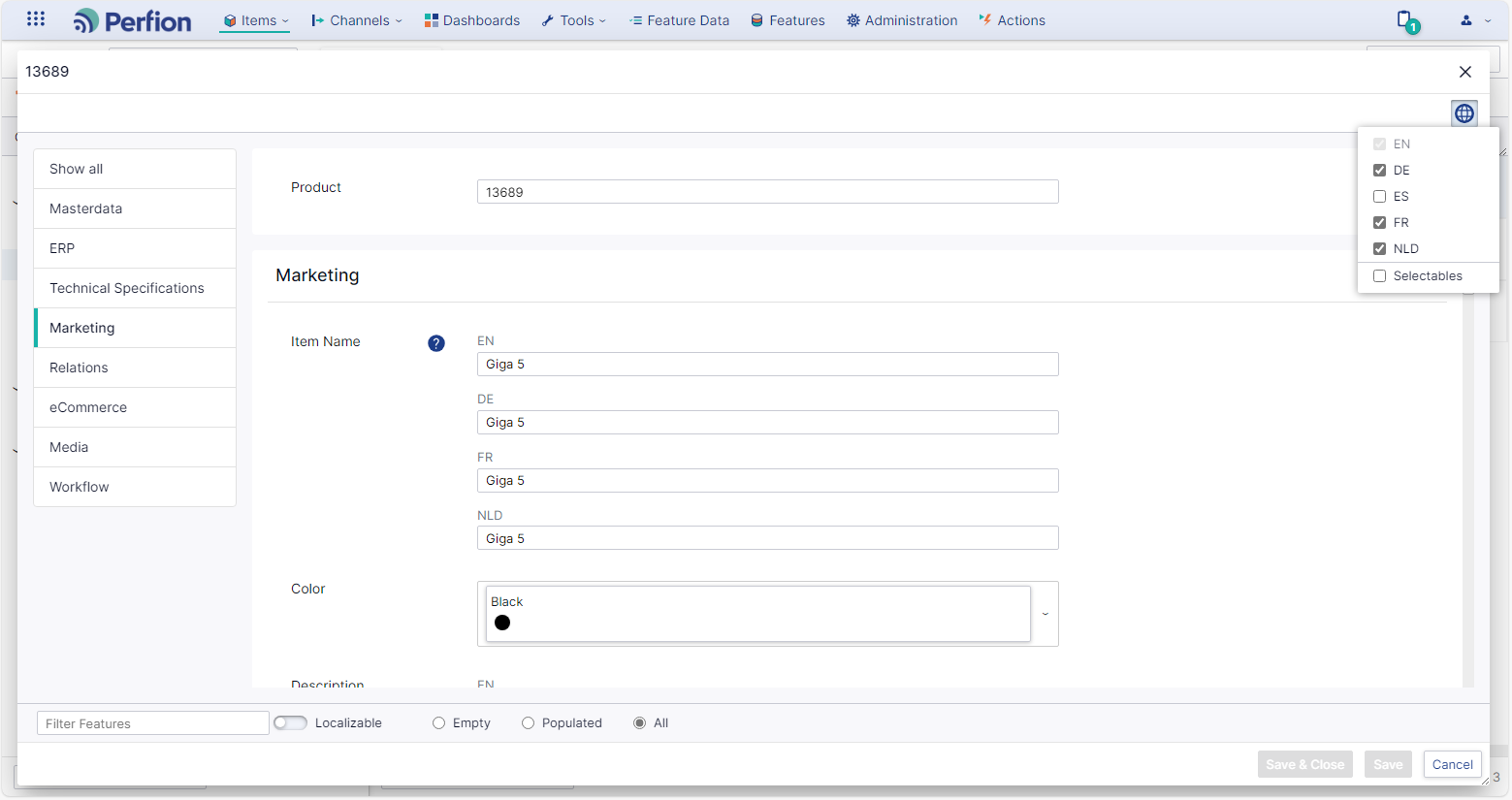Select the Show all tab
The height and width of the screenshot is (800, 1512).
135,169
